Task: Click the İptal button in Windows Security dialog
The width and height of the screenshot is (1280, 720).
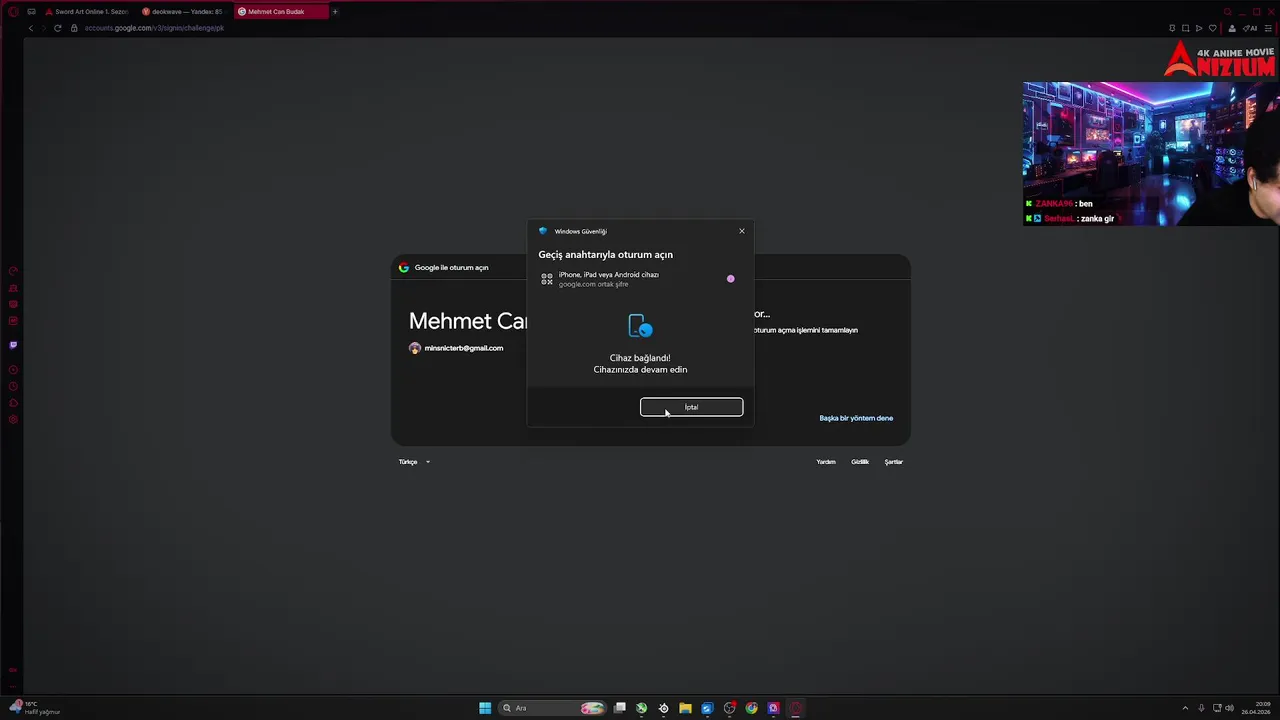Action: 691,407
